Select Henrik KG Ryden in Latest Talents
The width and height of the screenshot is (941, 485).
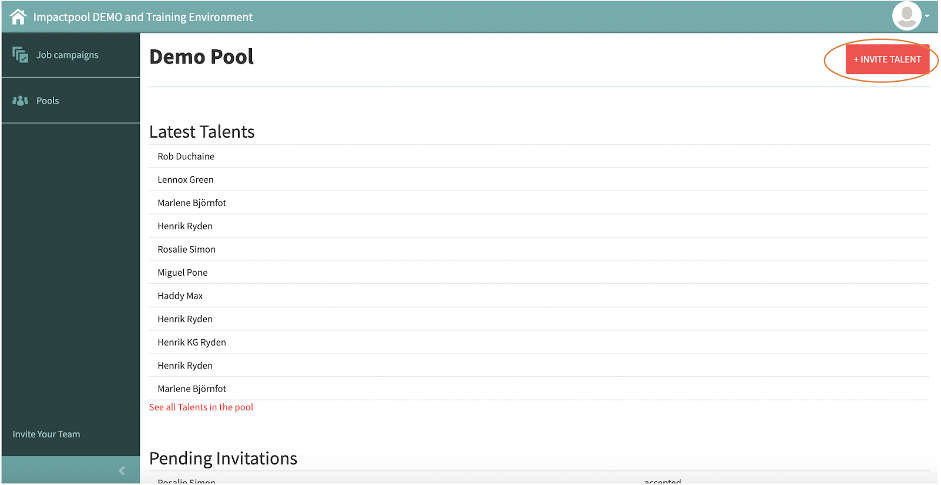pos(191,342)
